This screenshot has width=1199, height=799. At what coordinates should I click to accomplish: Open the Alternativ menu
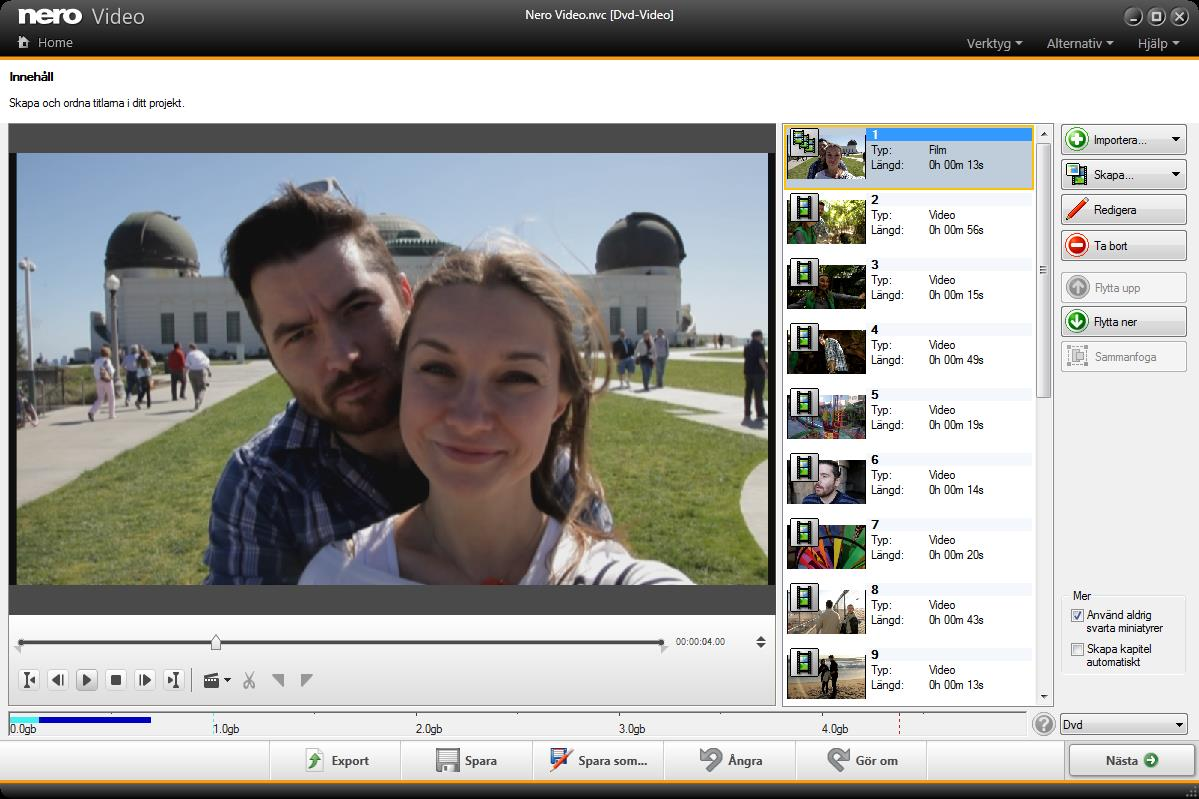pyautogui.click(x=1080, y=44)
